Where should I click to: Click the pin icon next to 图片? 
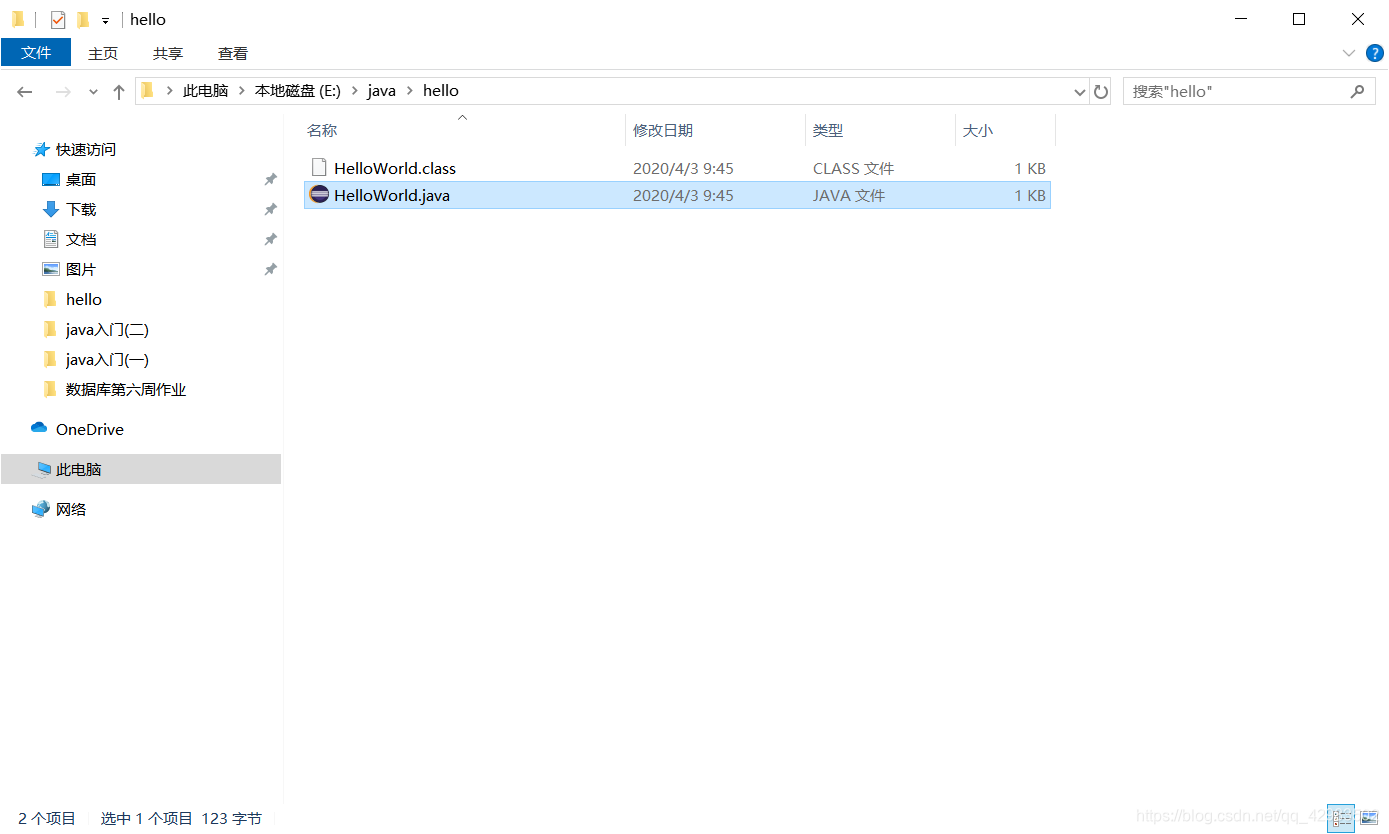270,270
